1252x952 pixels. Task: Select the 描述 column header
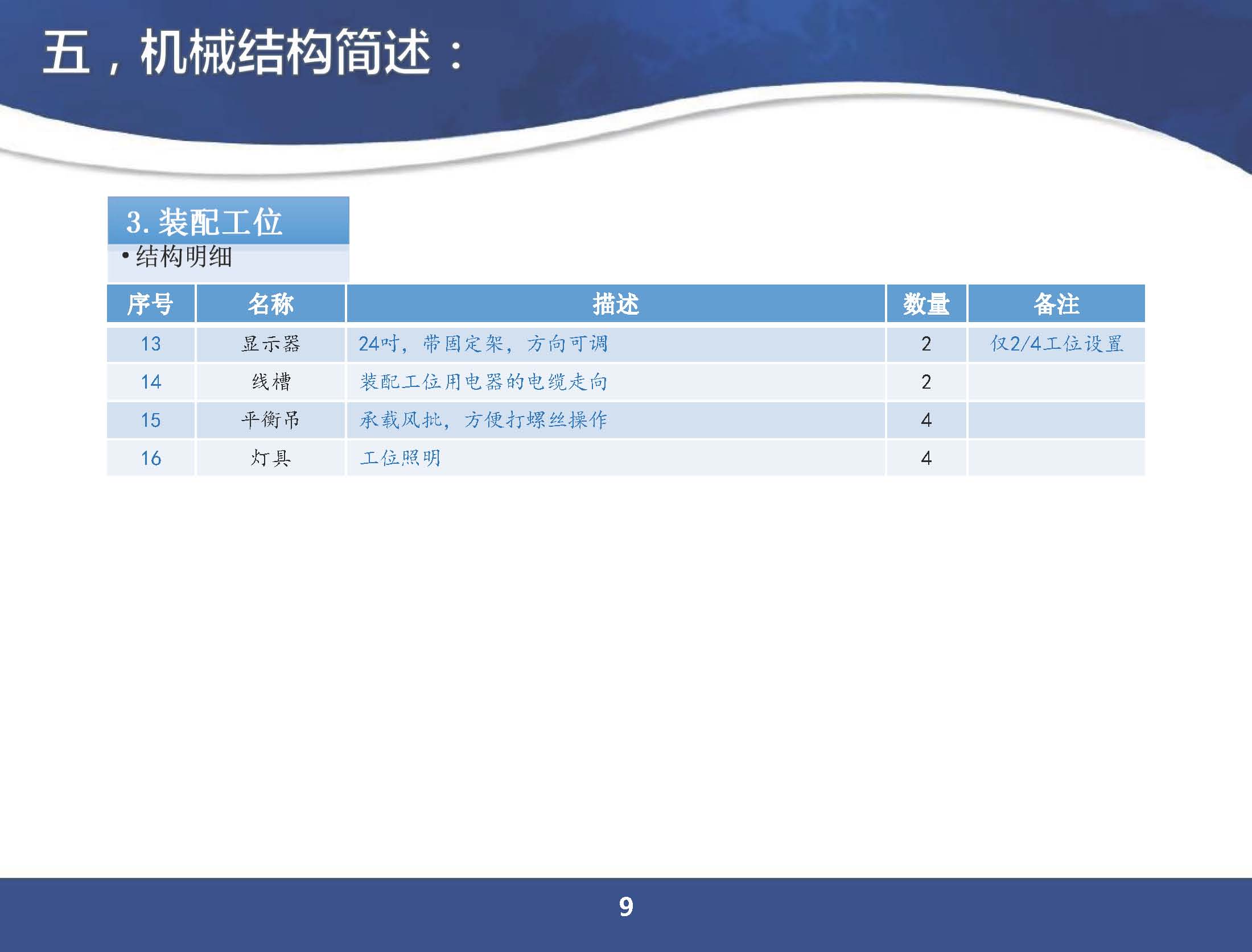(615, 304)
